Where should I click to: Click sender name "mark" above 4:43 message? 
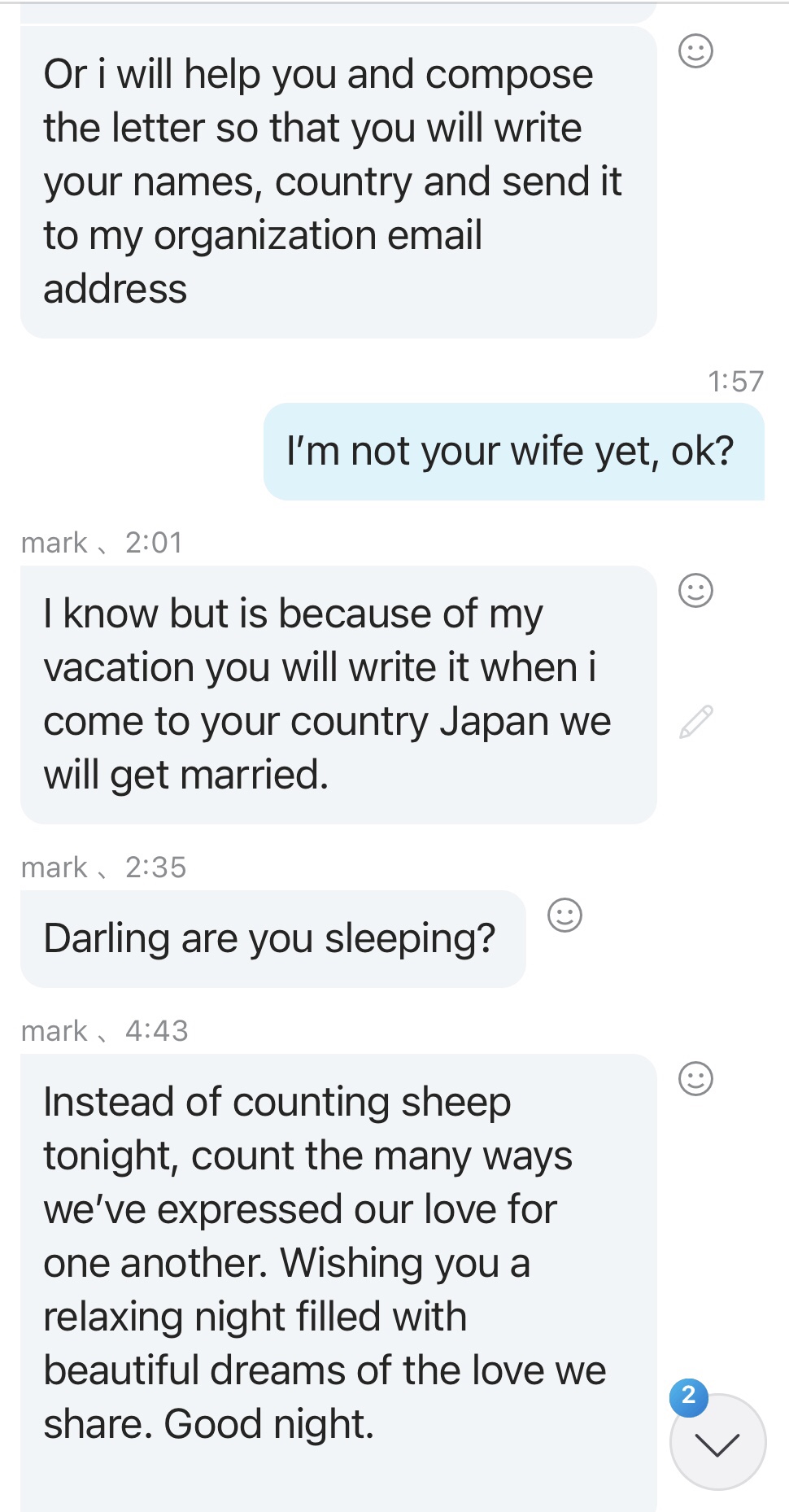[54, 1030]
